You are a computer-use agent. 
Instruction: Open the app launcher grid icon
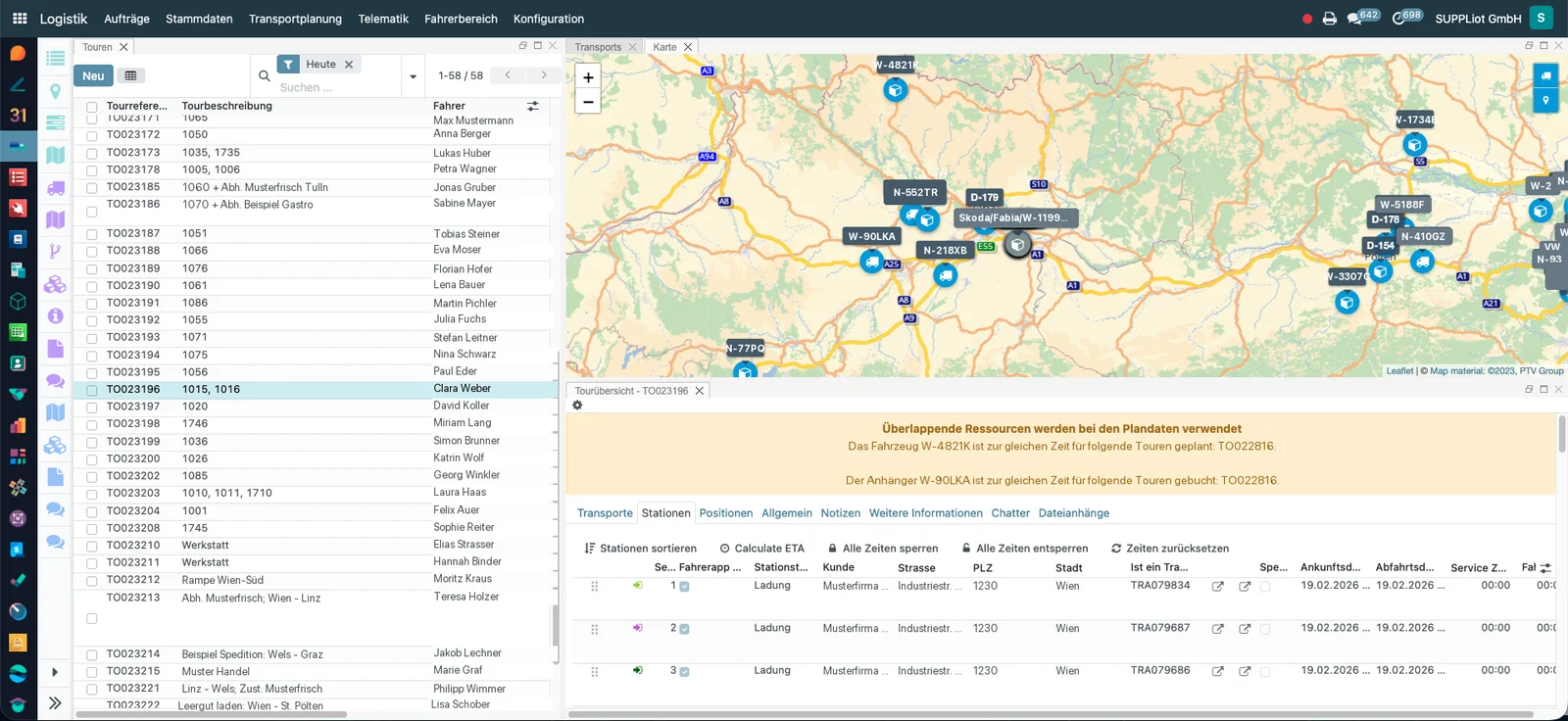coord(20,18)
